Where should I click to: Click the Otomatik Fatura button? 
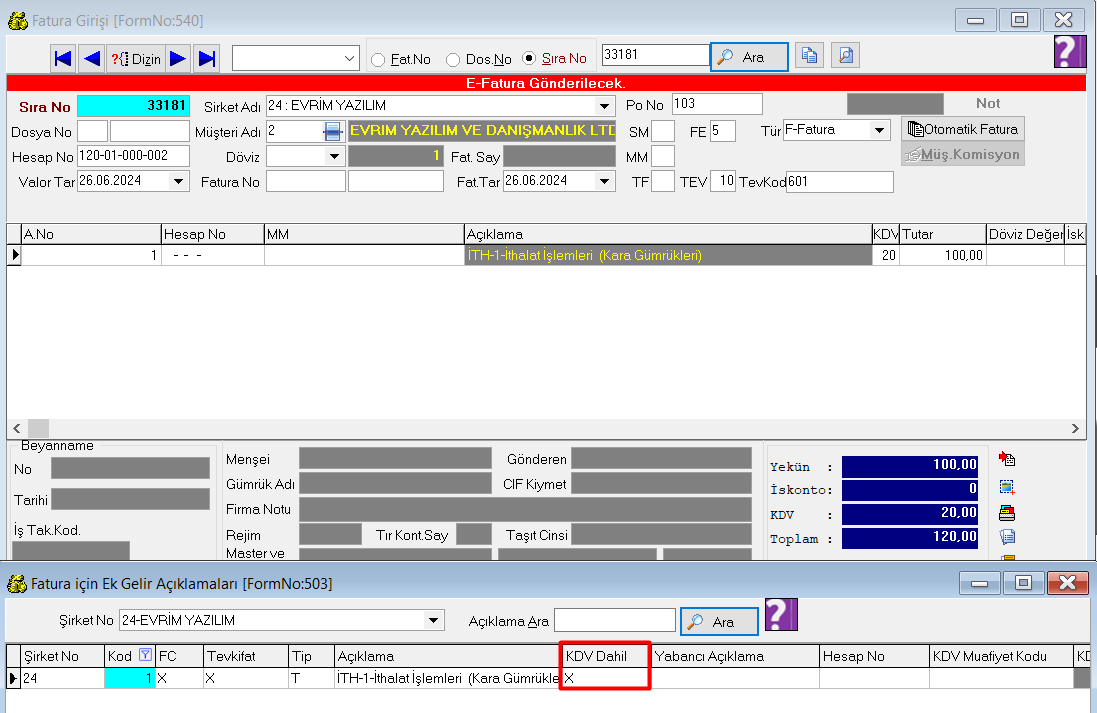point(963,129)
